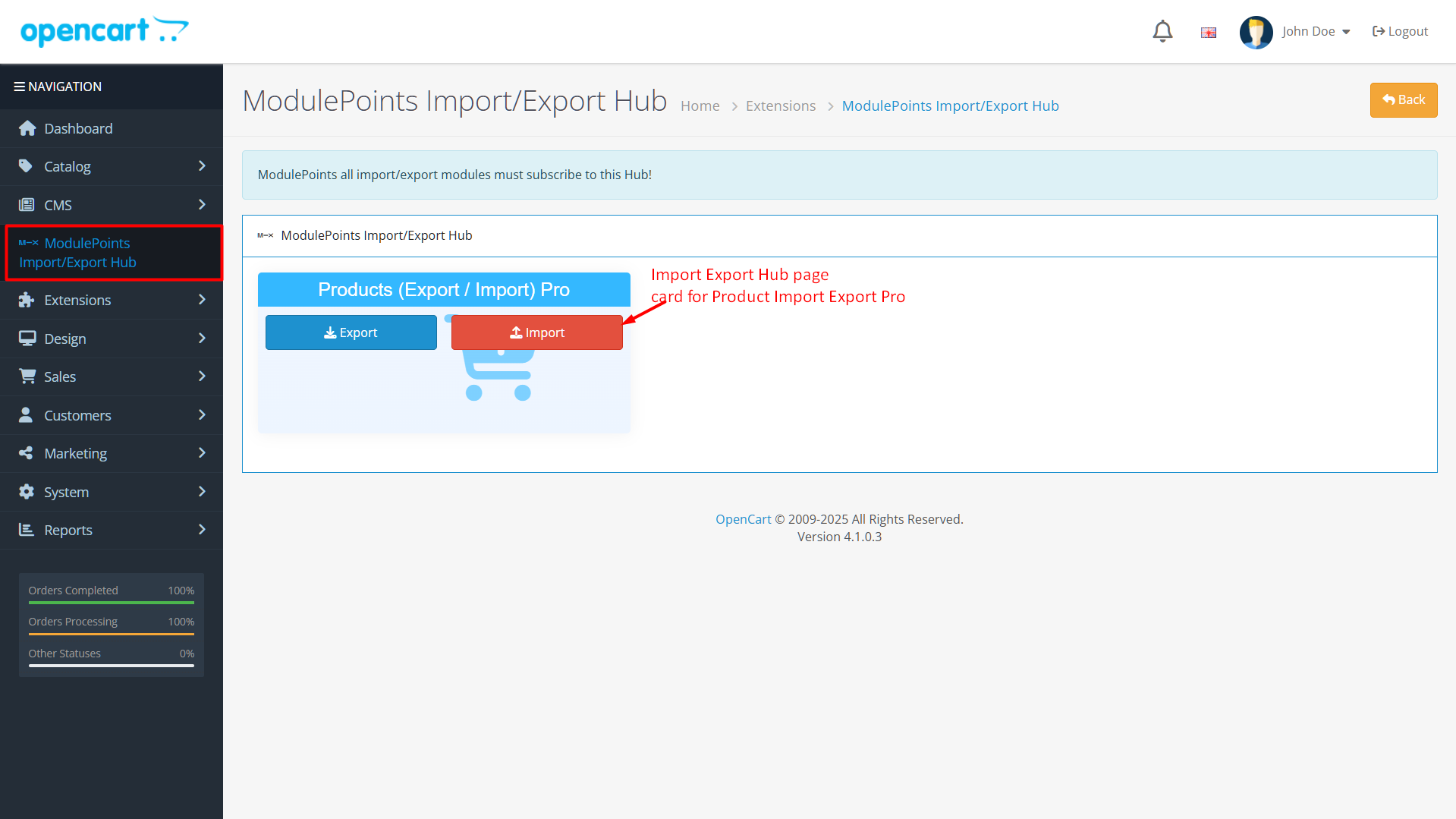Viewport: 1456px width, 819px height.
Task: Click the Orders Completed progress bar
Action: [112, 603]
